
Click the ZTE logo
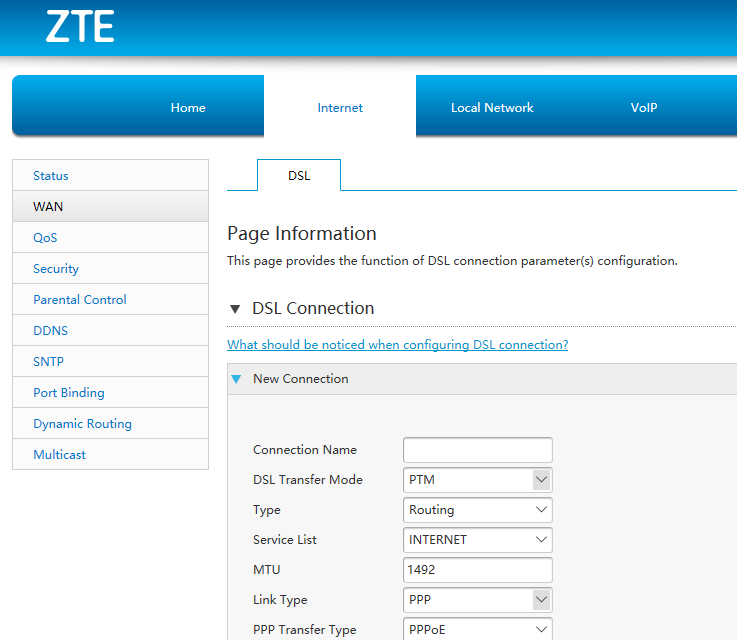tap(80, 27)
